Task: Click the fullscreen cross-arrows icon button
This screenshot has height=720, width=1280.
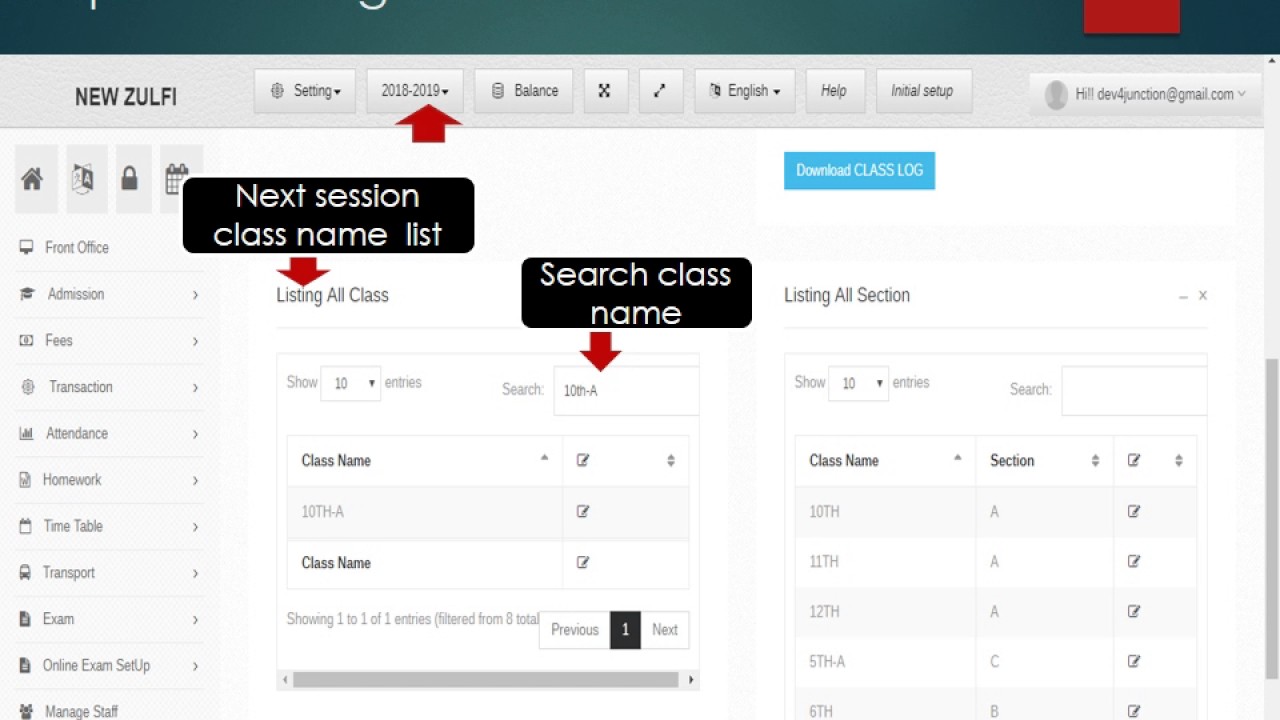Action: (x=604, y=91)
